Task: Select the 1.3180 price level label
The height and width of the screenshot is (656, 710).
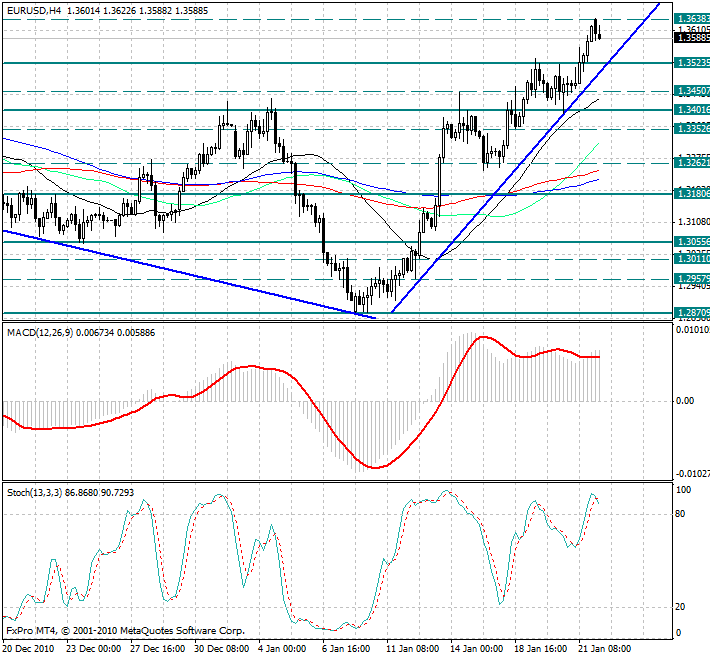Action: 692,194
